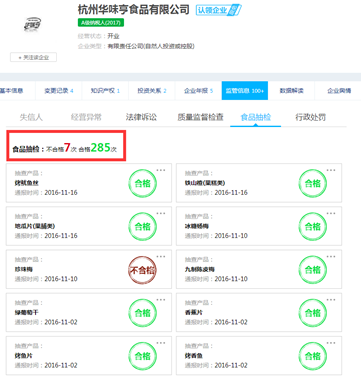This screenshot has height=381, width=361.
Task: Switch to the 失信人 sub-tab
Action: (x=31, y=117)
